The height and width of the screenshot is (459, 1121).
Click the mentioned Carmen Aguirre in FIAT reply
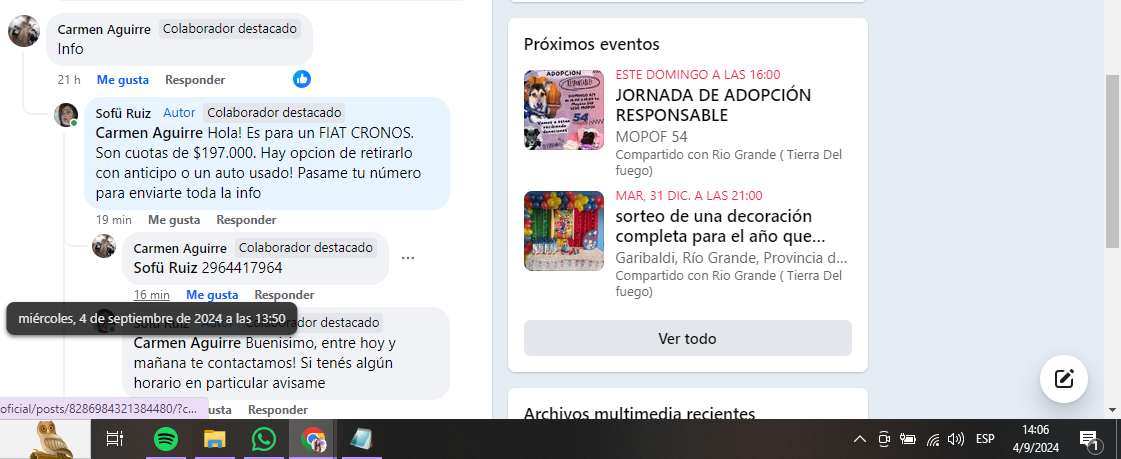click(x=149, y=133)
